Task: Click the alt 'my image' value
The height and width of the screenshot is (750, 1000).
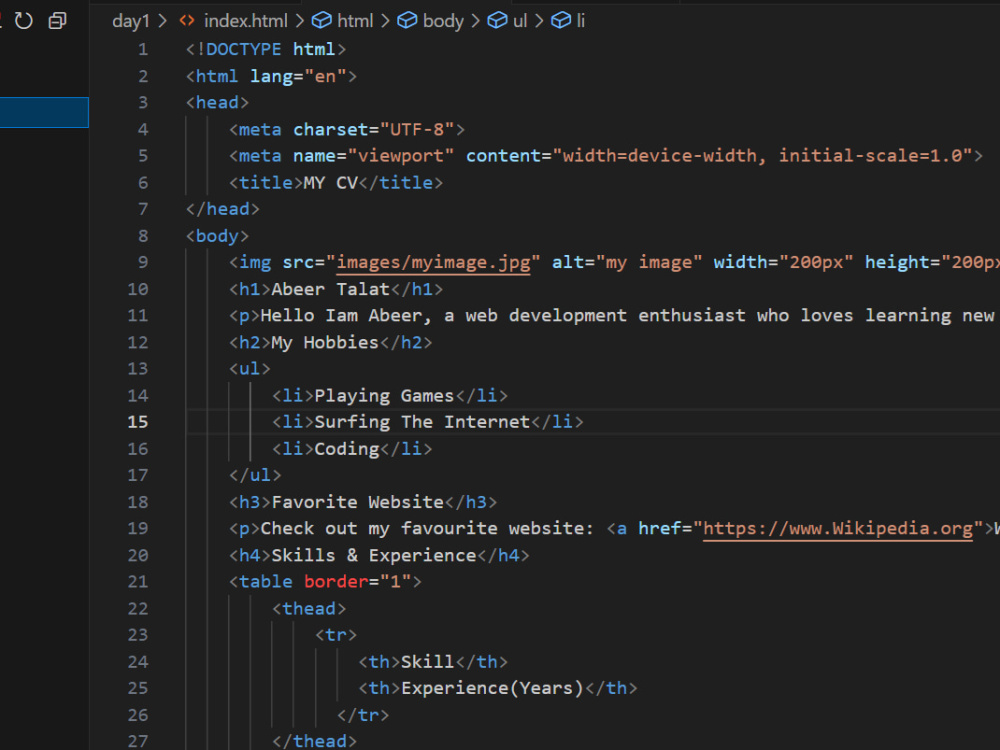Action: tap(649, 262)
